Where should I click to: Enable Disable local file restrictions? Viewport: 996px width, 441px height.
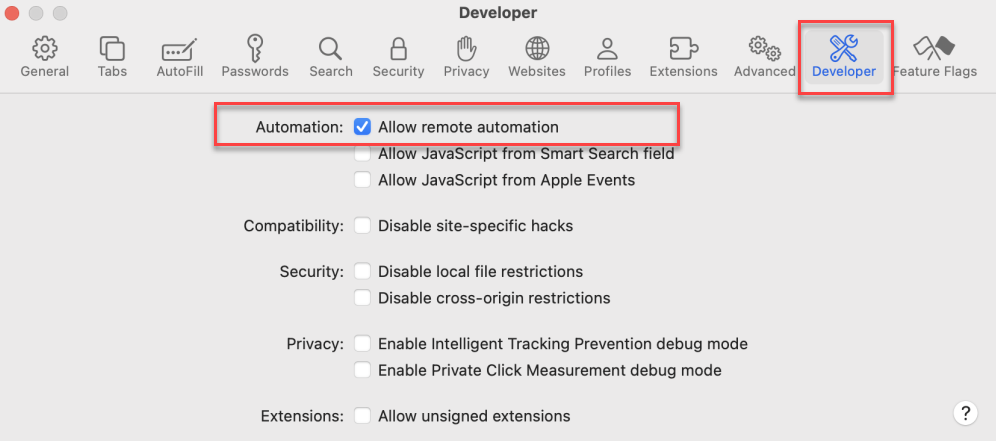click(362, 272)
